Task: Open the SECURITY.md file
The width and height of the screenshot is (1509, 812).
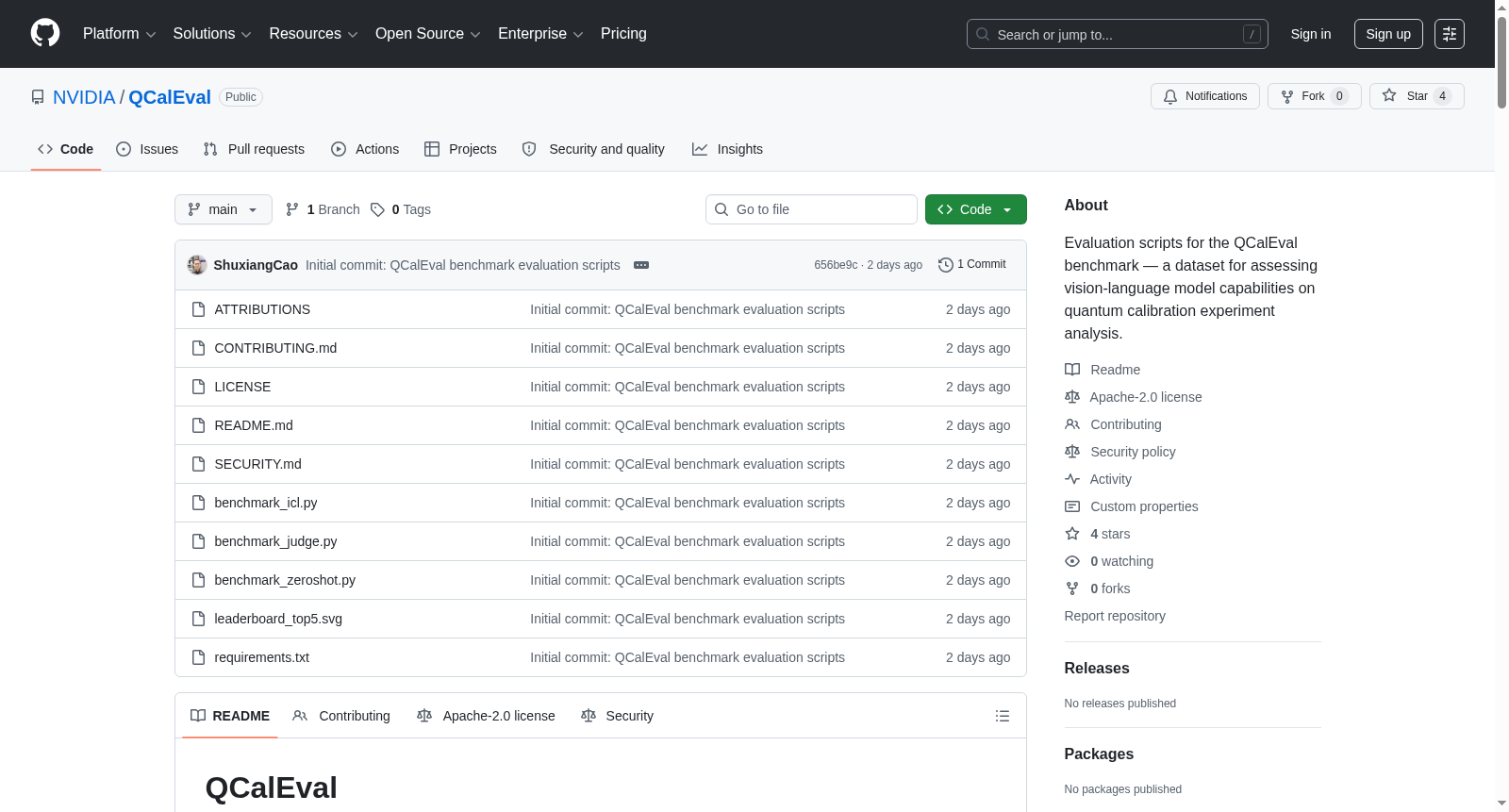Action: pos(257,464)
